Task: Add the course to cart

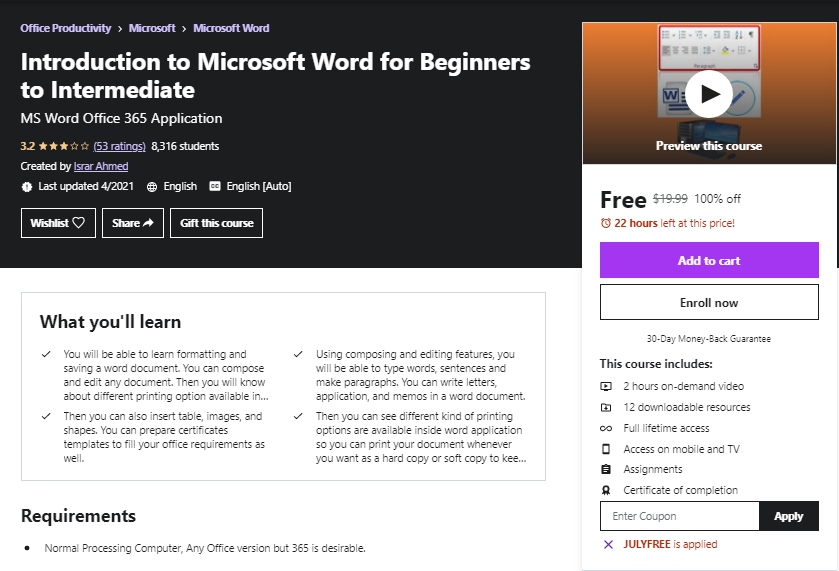Action: coord(709,260)
